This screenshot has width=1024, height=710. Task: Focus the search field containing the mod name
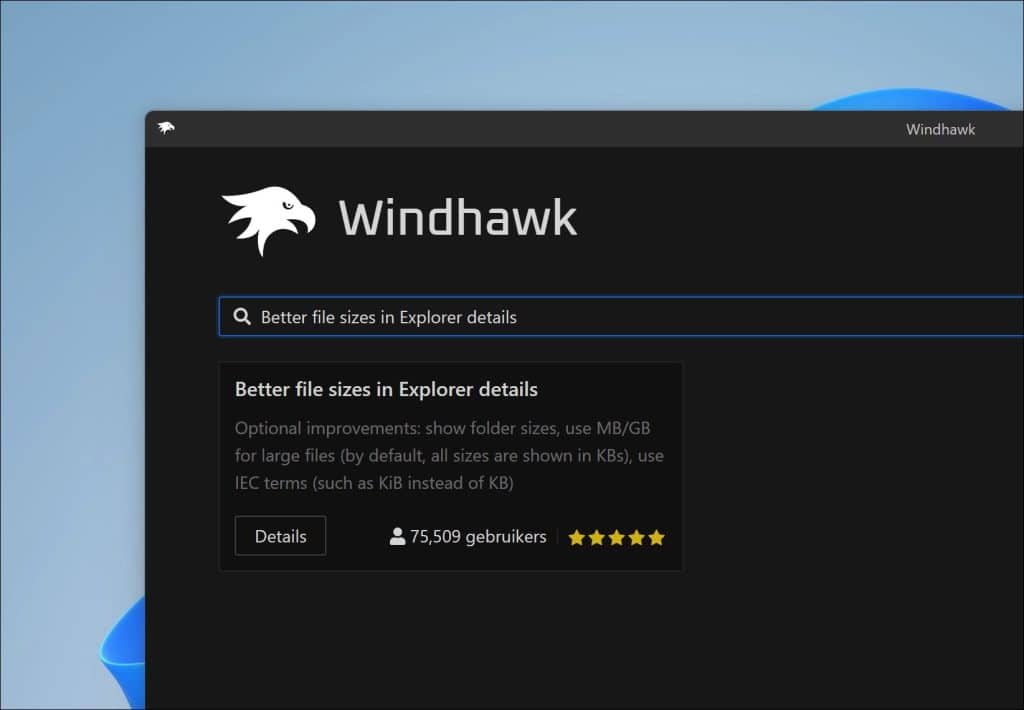(620, 317)
